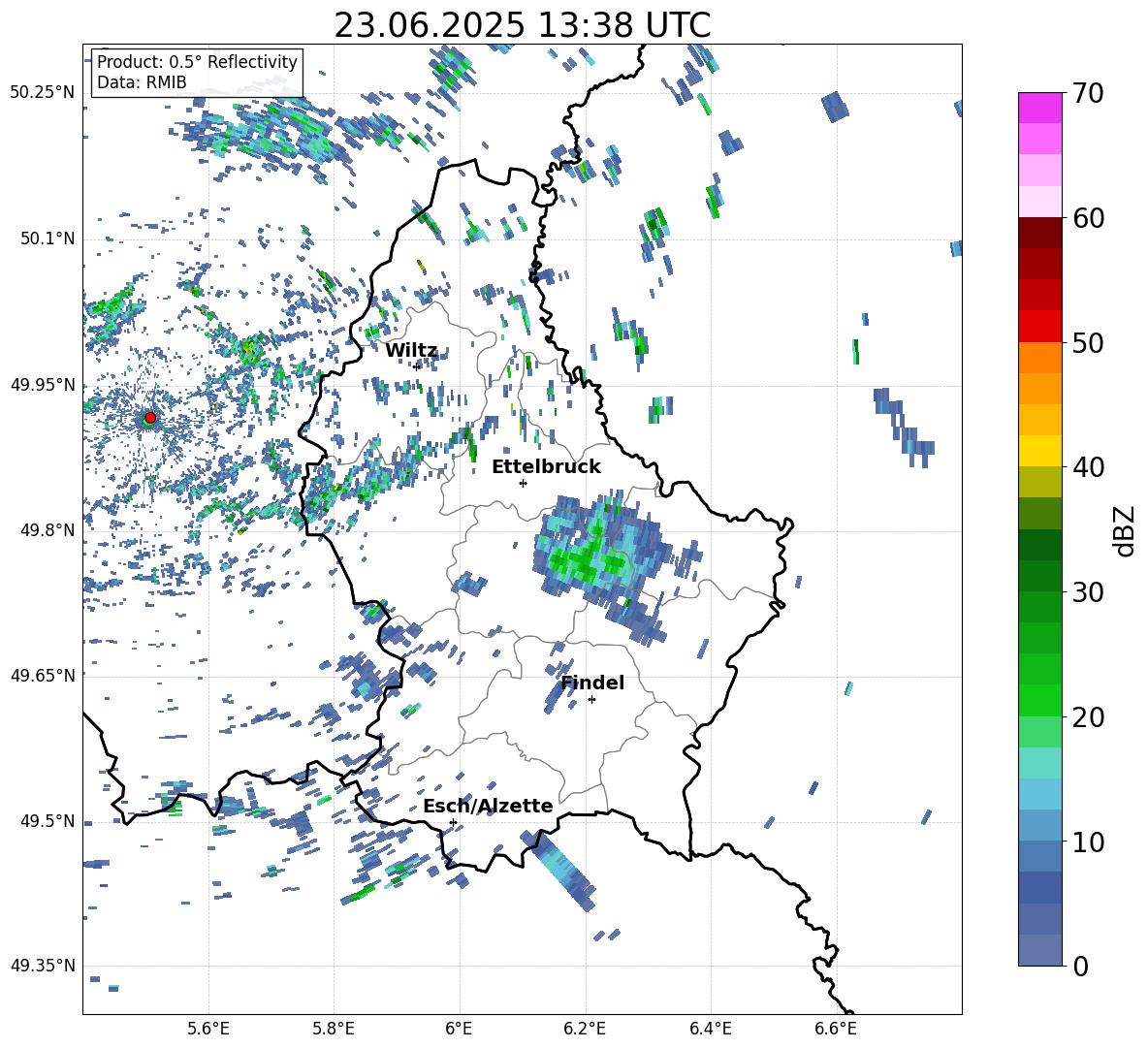Click the colorbar tick label 60
This screenshot has width=1148, height=1048.
[x=1088, y=218]
